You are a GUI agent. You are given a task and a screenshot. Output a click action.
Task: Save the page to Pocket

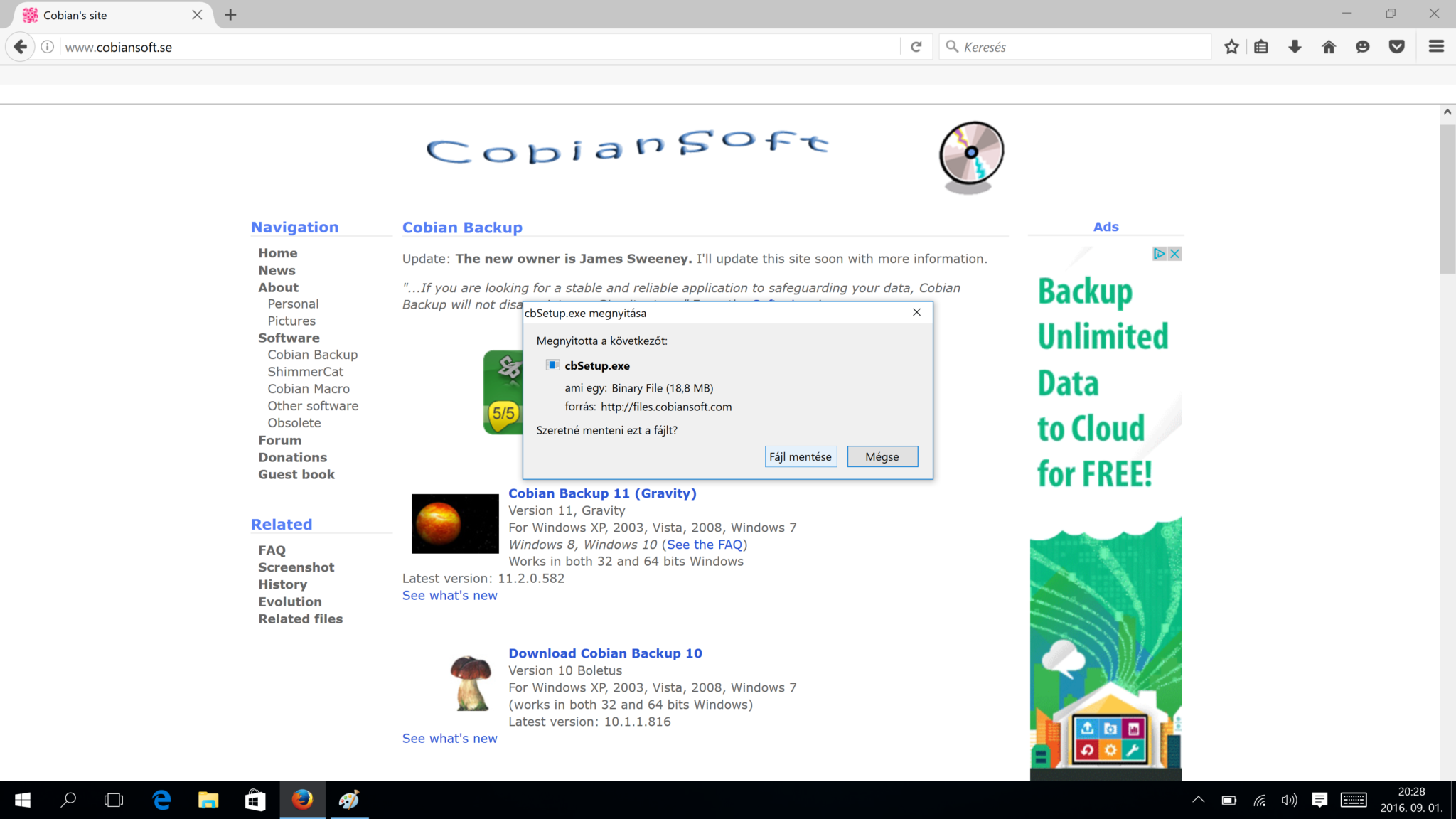1396,46
